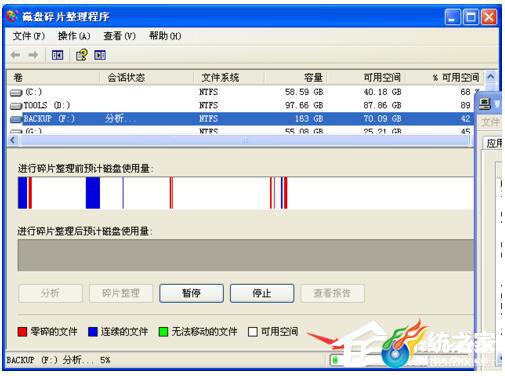Click the horizontal scrollbar left arrow

[x=13, y=140]
